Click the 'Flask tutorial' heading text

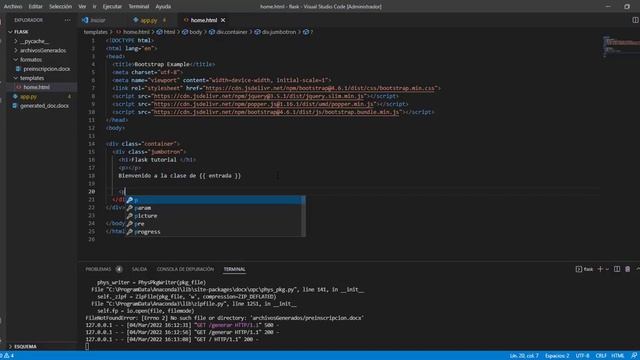[154, 160]
